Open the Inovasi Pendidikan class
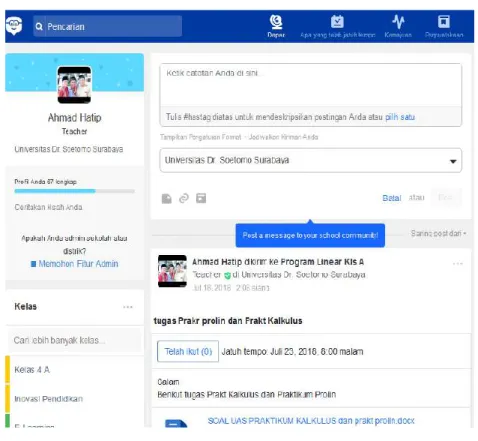Image resolution: width=478 pixels, height=441 pixels. point(49,399)
